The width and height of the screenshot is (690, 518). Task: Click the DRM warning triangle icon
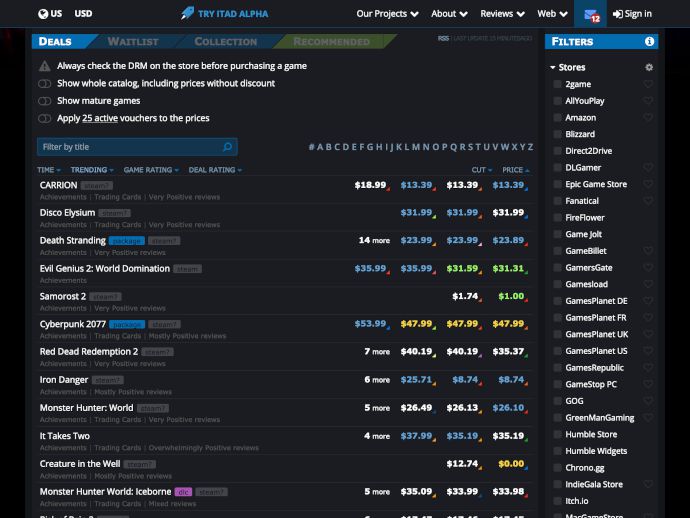44,66
